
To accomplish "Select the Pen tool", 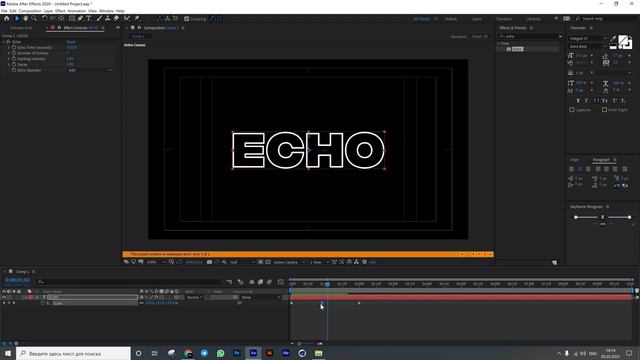I will 80,18.
